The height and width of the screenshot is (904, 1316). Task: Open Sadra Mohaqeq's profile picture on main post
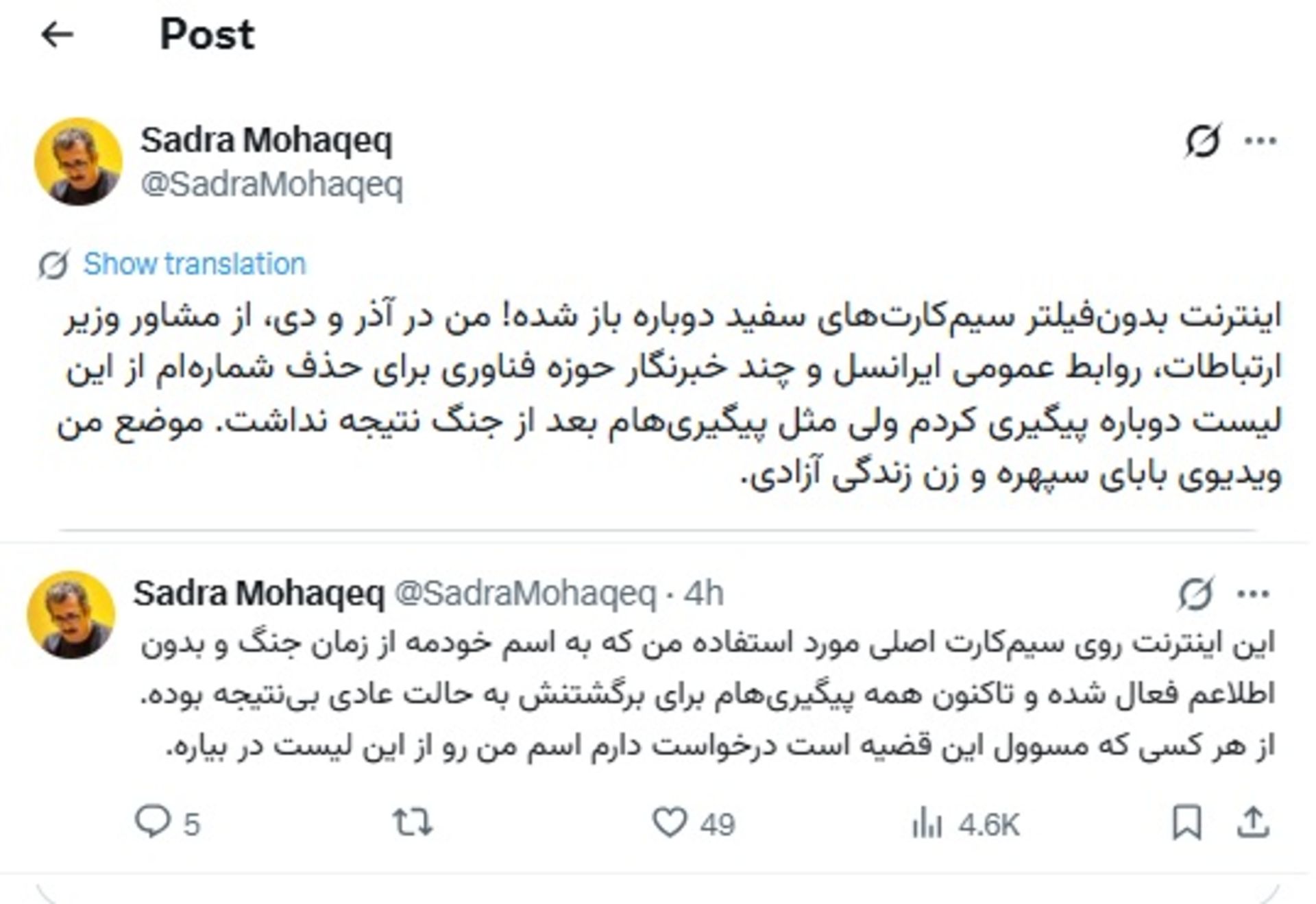tap(78, 162)
